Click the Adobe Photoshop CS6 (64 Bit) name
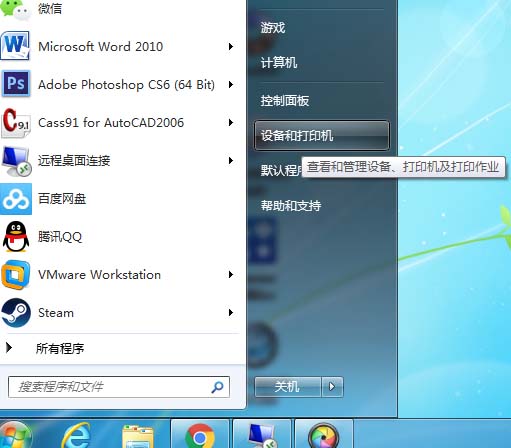 pyautogui.click(x=126, y=85)
